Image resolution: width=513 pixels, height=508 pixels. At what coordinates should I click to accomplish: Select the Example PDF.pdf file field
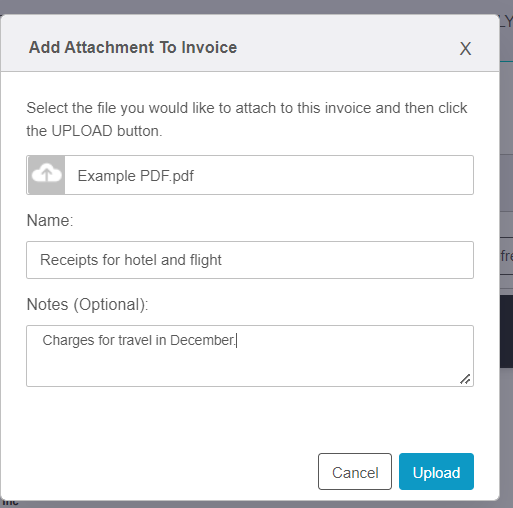[250, 175]
